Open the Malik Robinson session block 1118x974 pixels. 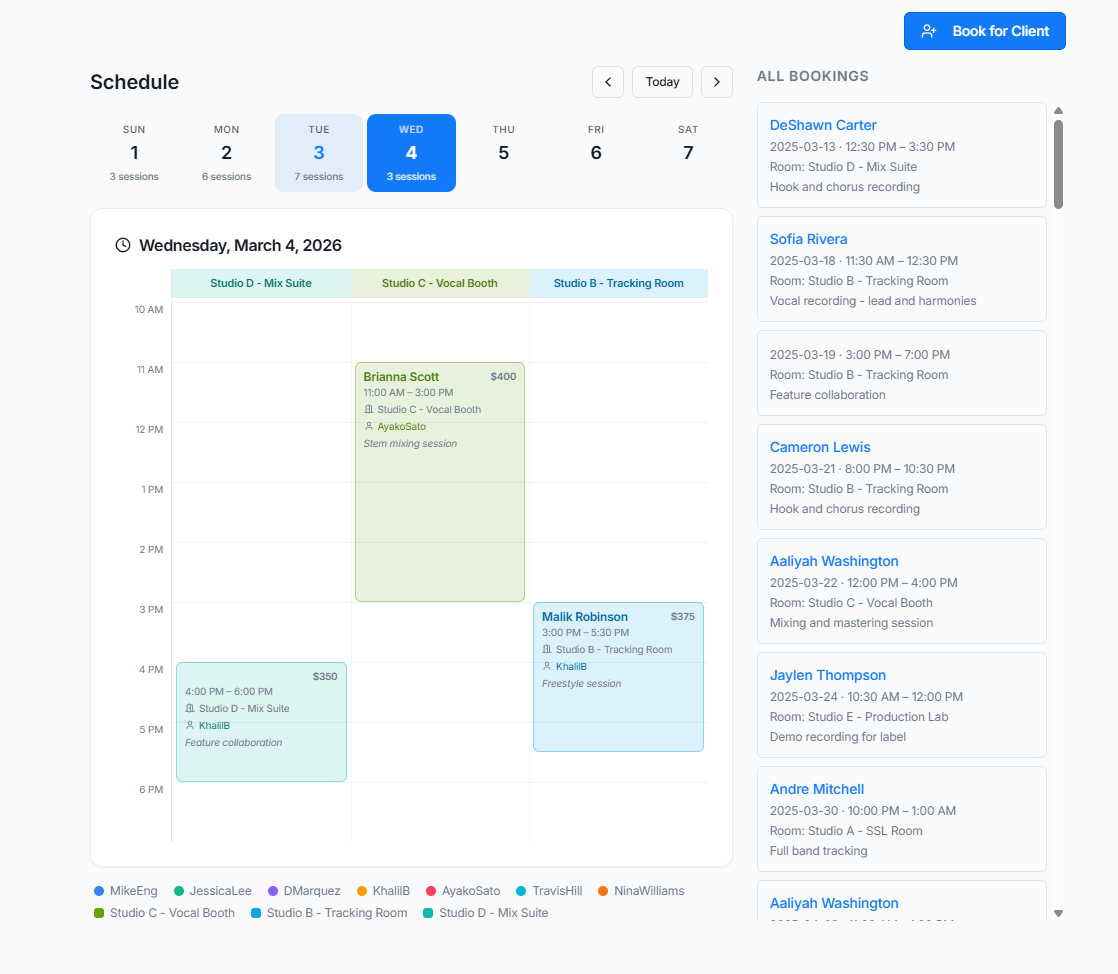(618, 677)
